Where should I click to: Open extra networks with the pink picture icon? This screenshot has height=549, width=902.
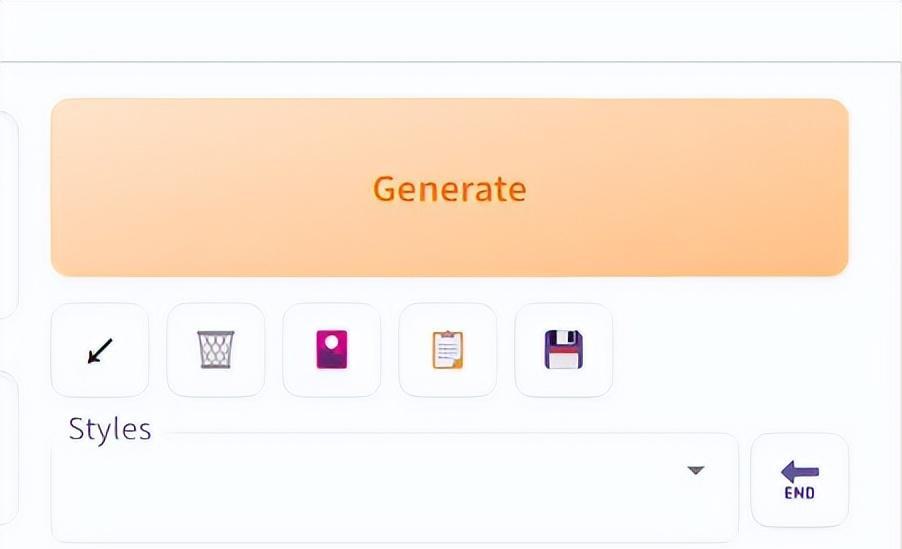(x=332, y=350)
